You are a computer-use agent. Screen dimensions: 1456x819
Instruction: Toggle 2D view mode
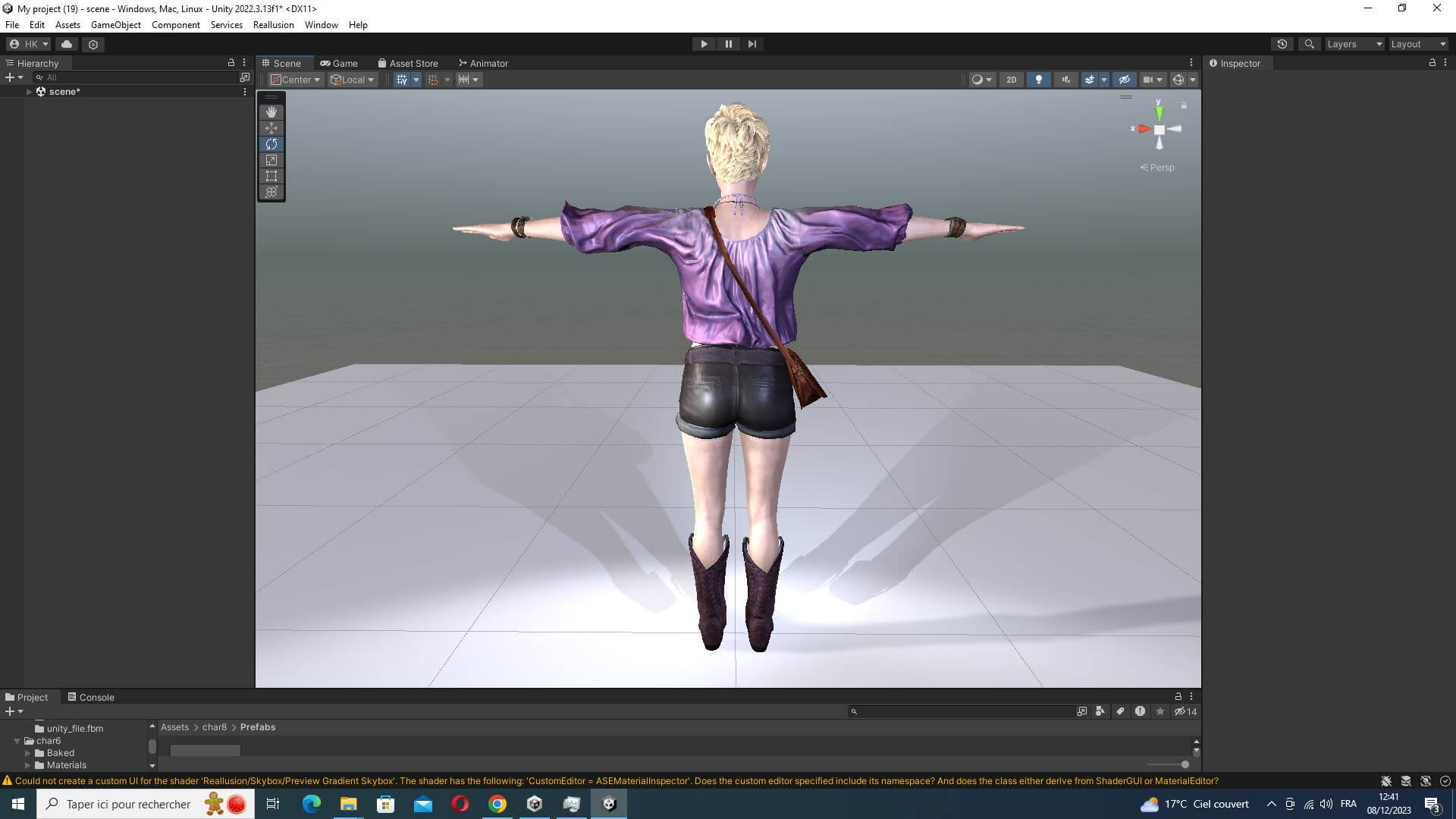(x=1011, y=80)
